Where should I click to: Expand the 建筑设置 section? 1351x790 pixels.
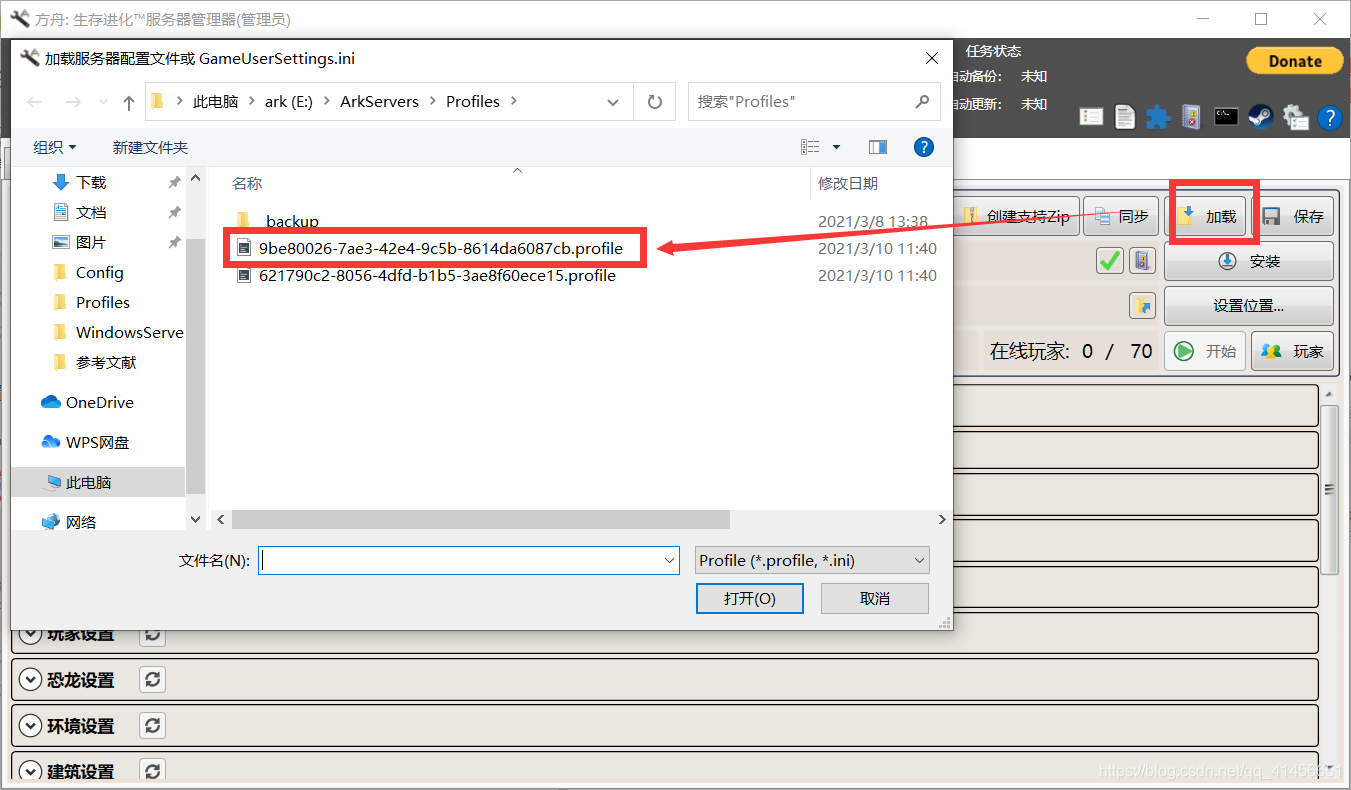click(x=31, y=772)
